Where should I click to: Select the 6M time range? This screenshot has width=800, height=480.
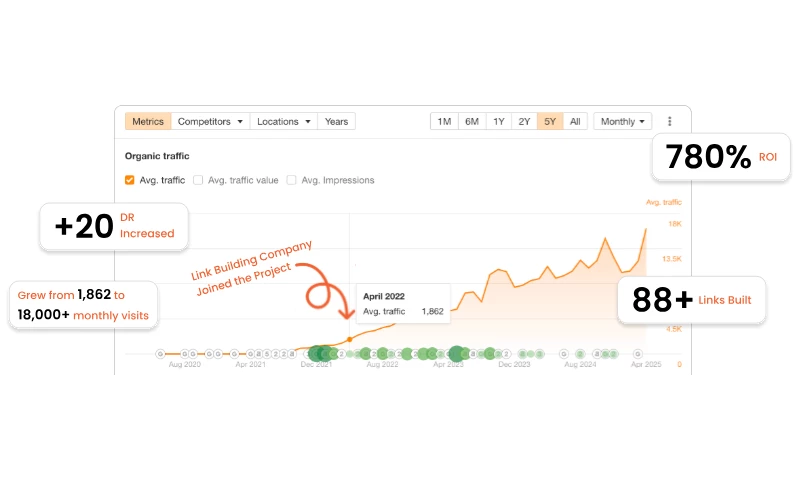point(471,121)
